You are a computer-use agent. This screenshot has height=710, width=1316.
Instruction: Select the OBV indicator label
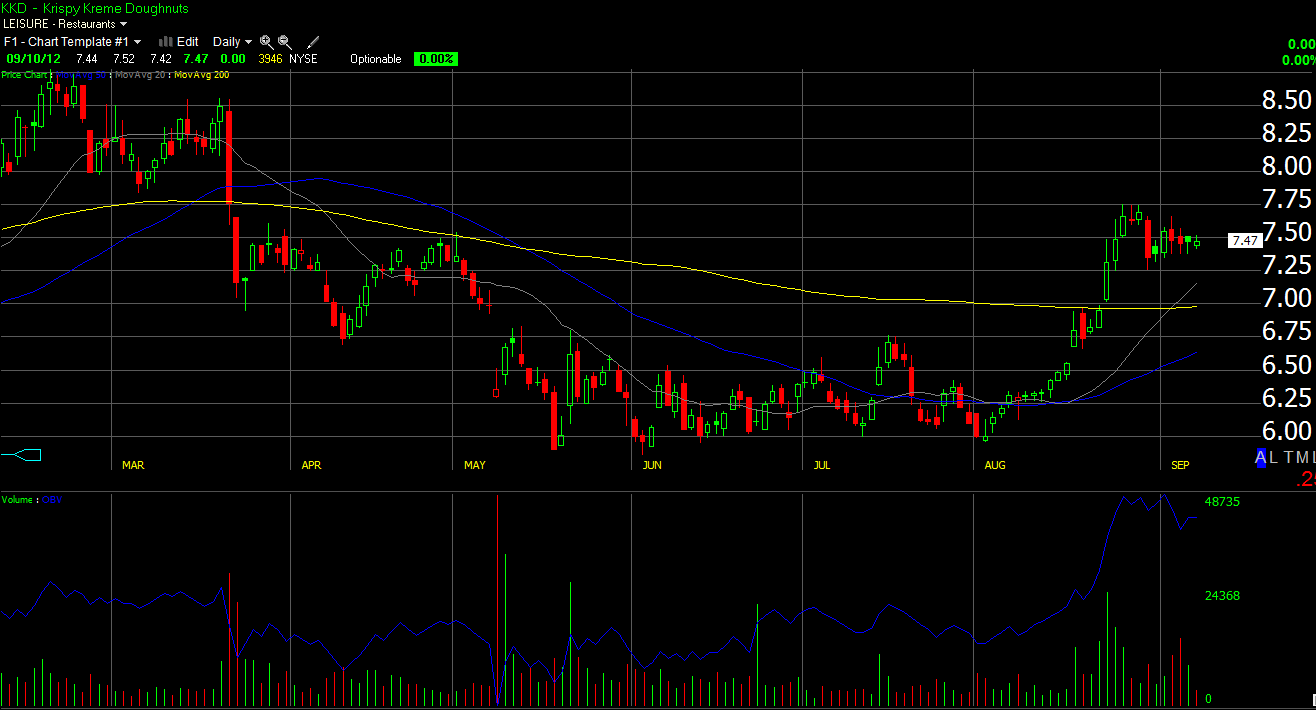(x=50, y=499)
